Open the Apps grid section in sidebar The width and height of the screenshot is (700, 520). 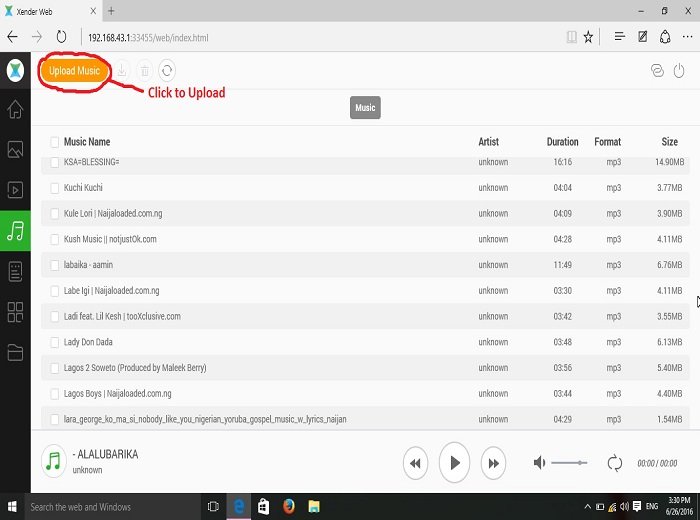tap(15, 312)
